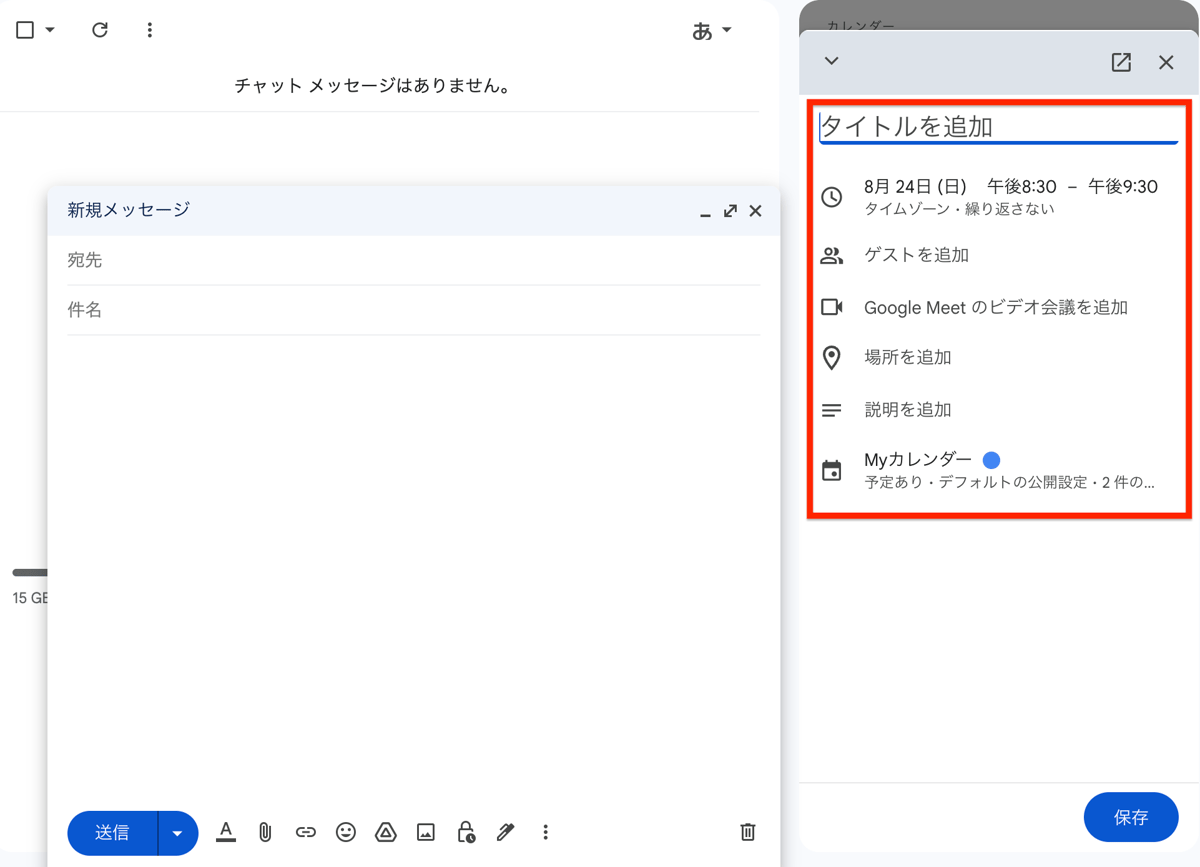Open 予定あり・デフォルトの公開設定 options
This screenshot has height=867, width=1200.
[x=1009, y=482]
